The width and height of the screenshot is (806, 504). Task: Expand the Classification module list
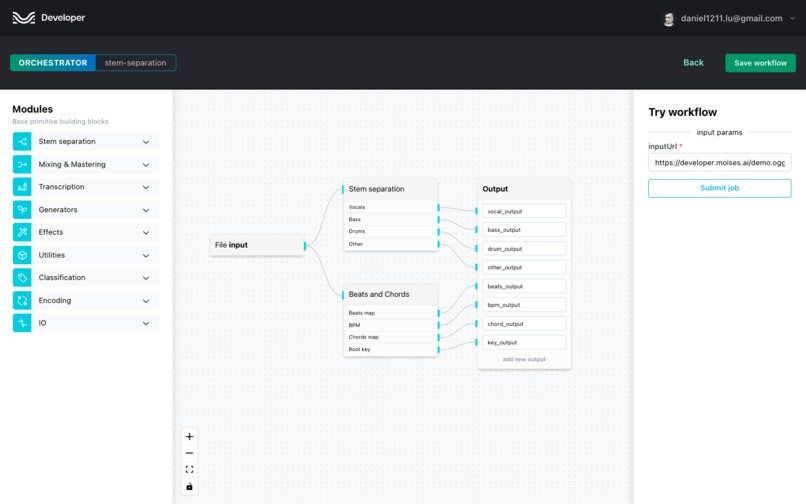click(146, 278)
